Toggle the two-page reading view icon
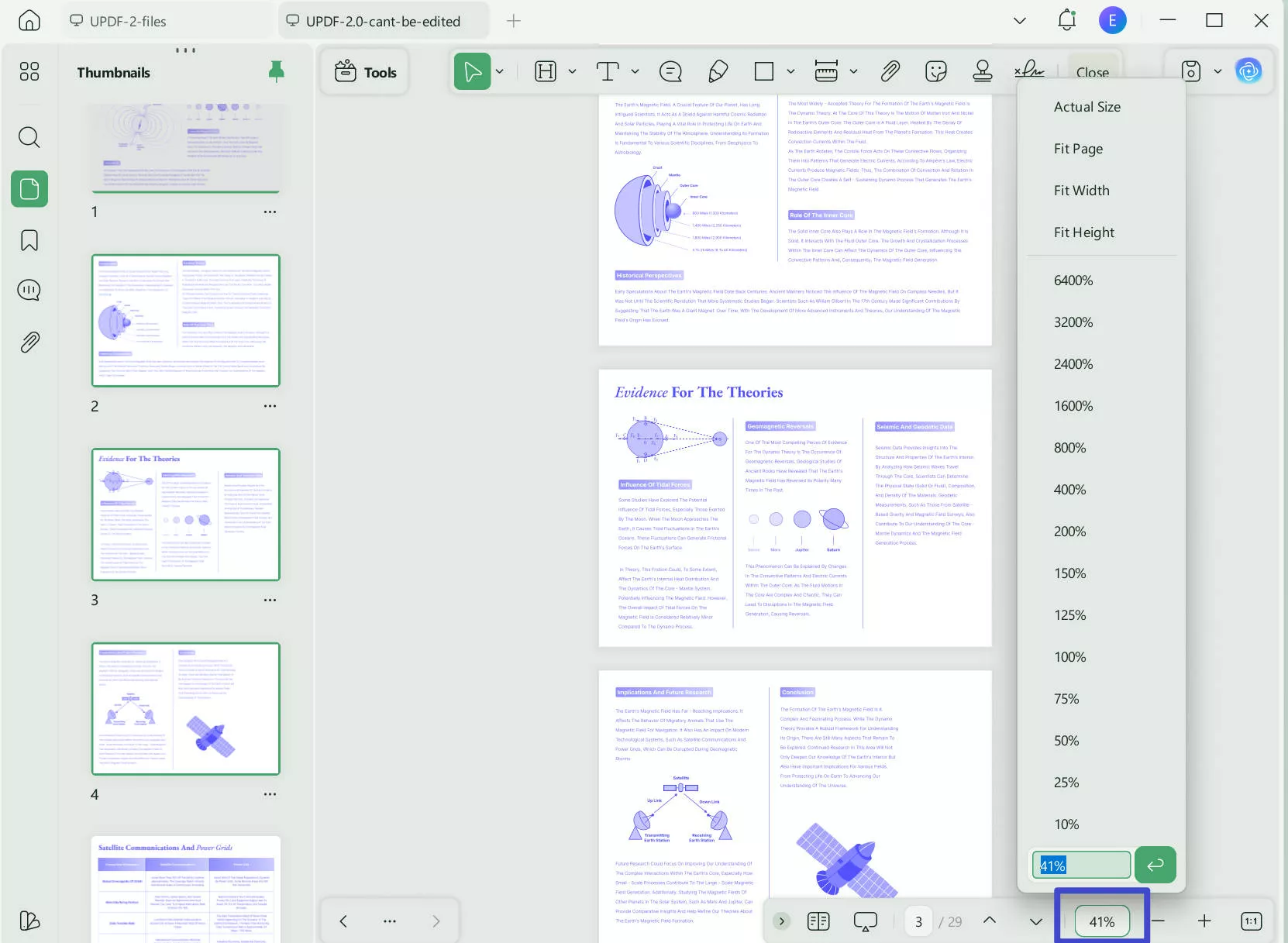 click(818, 921)
